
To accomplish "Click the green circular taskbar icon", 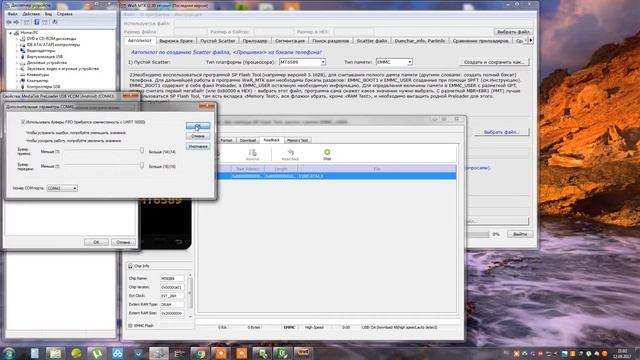I will (76, 353).
